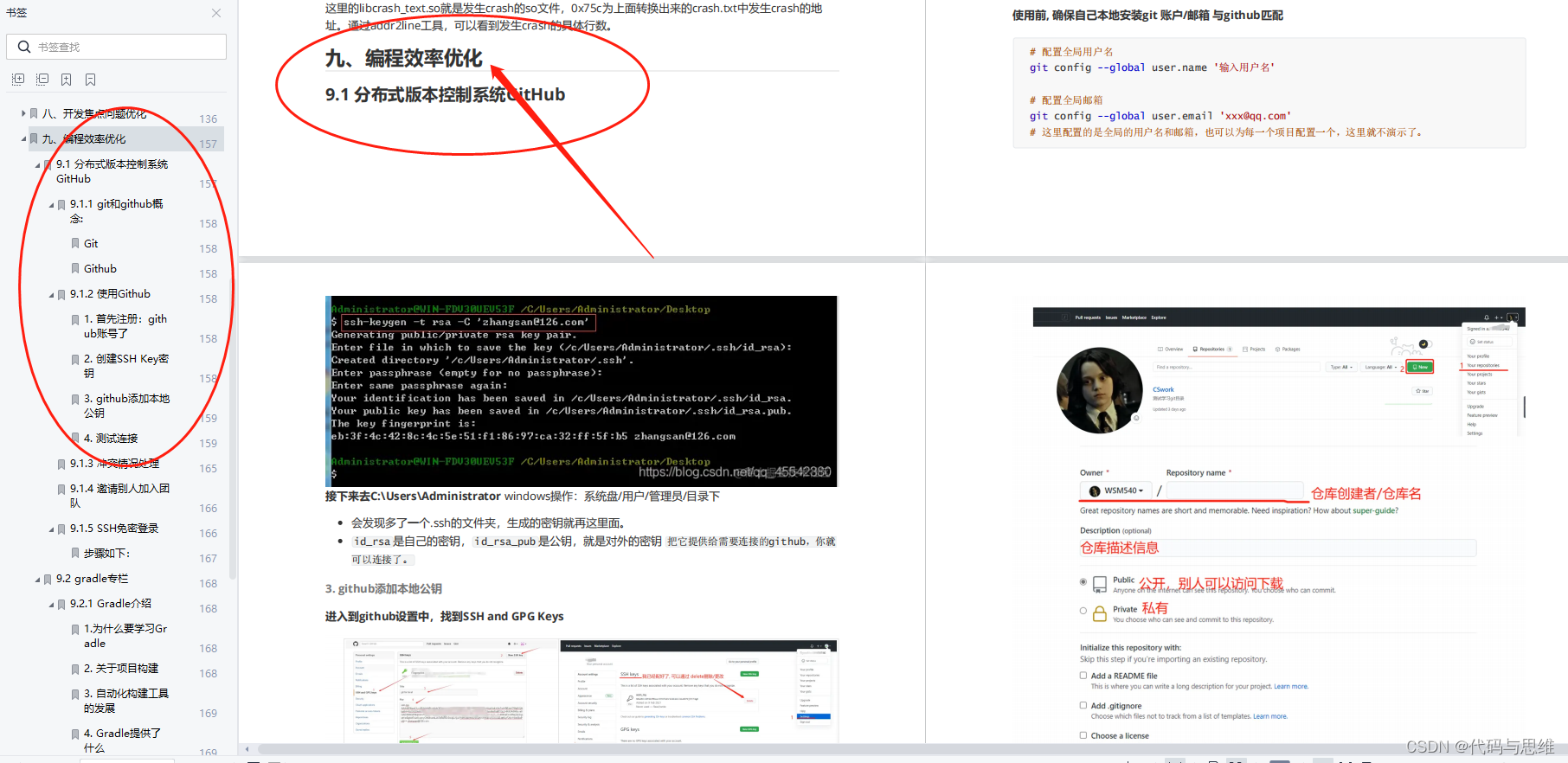Open bookmark 9.1.3 冲突情况处理

point(114,464)
